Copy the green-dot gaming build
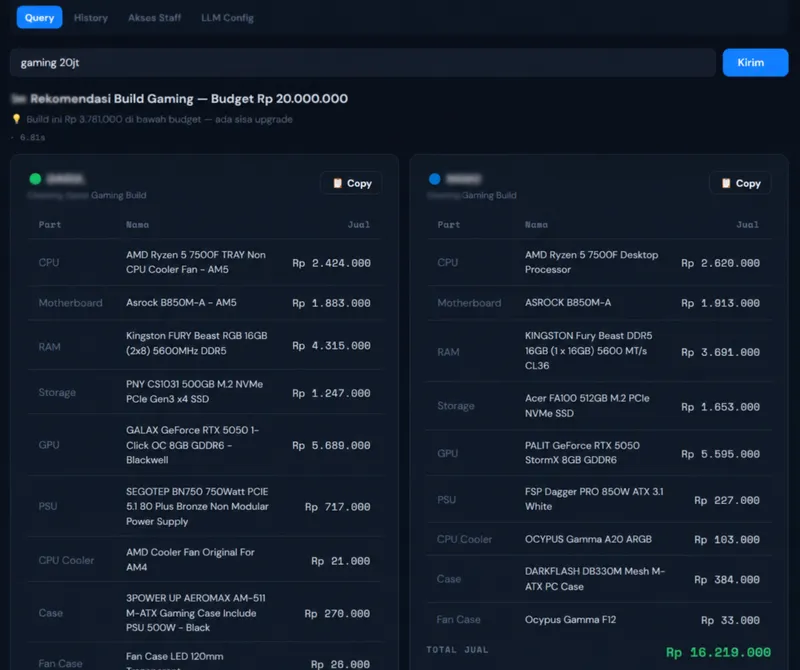Image resolution: width=800 pixels, height=670 pixels. pyautogui.click(x=352, y=183)
